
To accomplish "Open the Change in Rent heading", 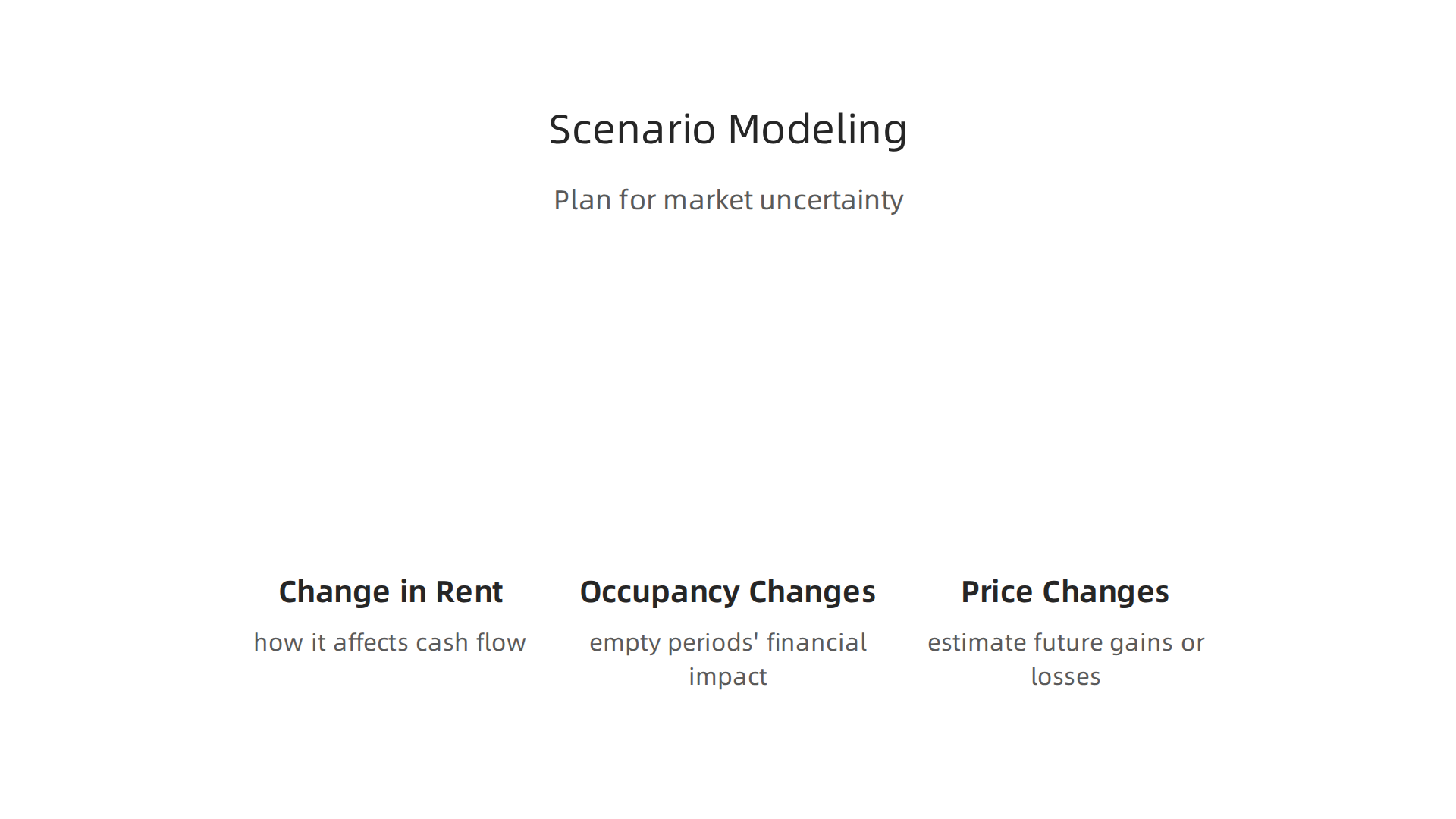I will pyautogui.click(x=391, y=591).
